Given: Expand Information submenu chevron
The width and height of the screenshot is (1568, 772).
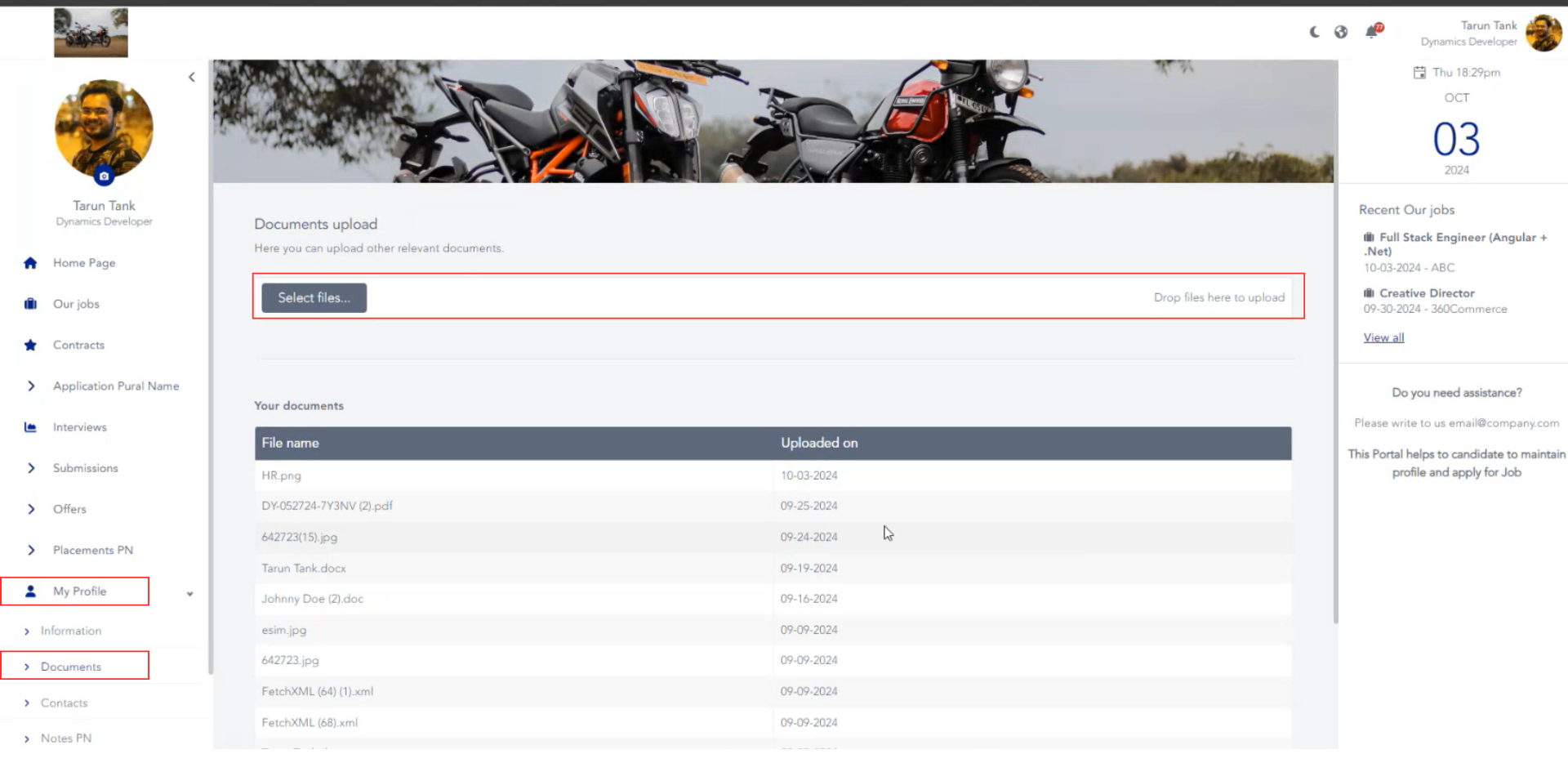Looking at the screenshot, I should click(27, 631).
